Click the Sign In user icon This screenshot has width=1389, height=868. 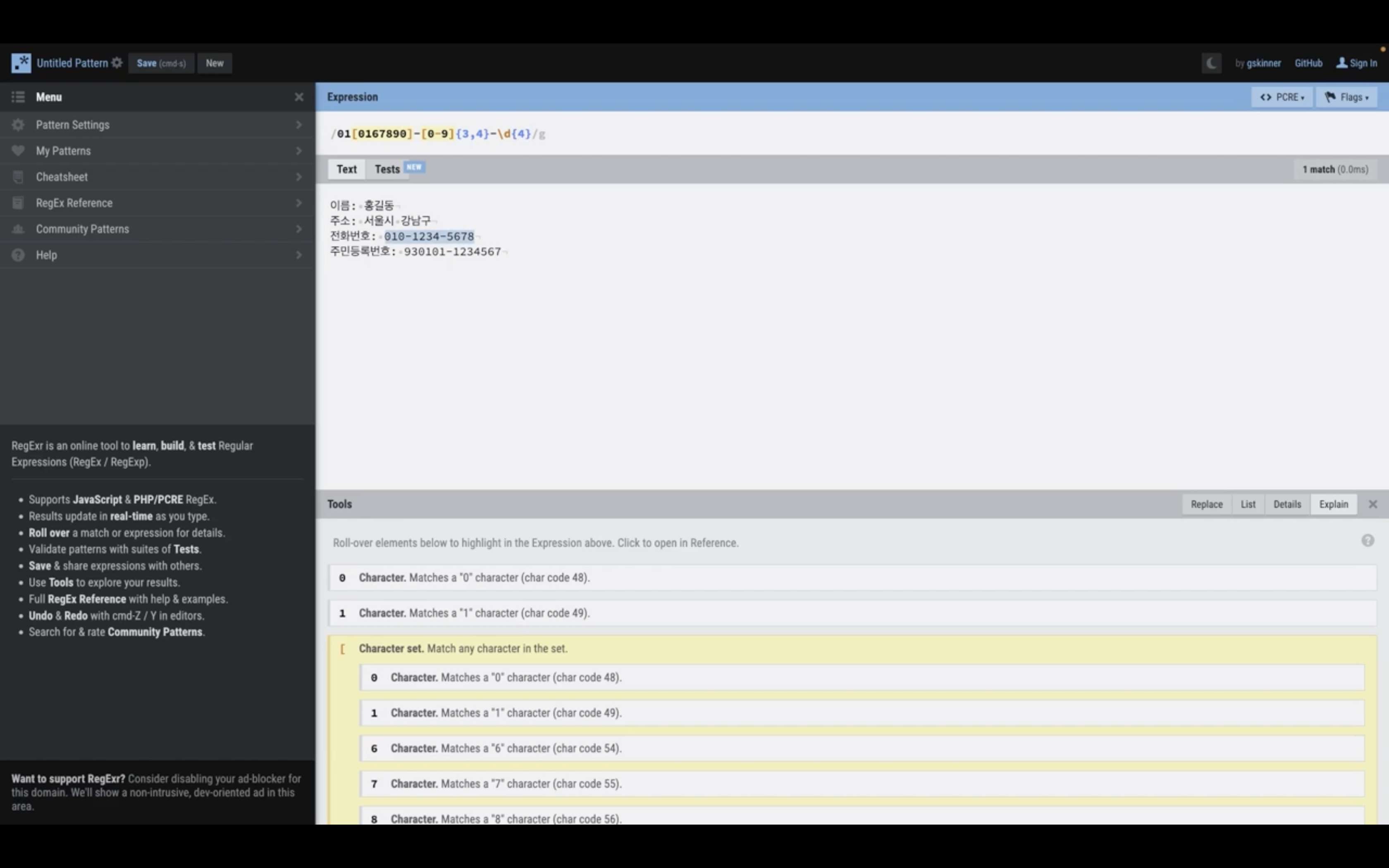pyautogui.click(x=1341, y=63)
